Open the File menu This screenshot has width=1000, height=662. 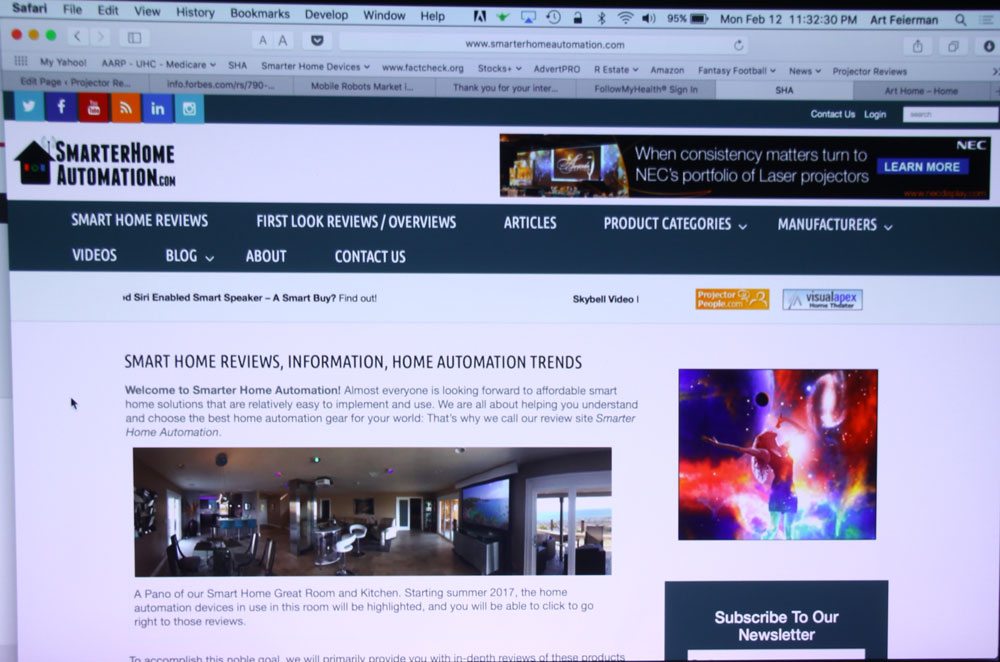point(72,10)
